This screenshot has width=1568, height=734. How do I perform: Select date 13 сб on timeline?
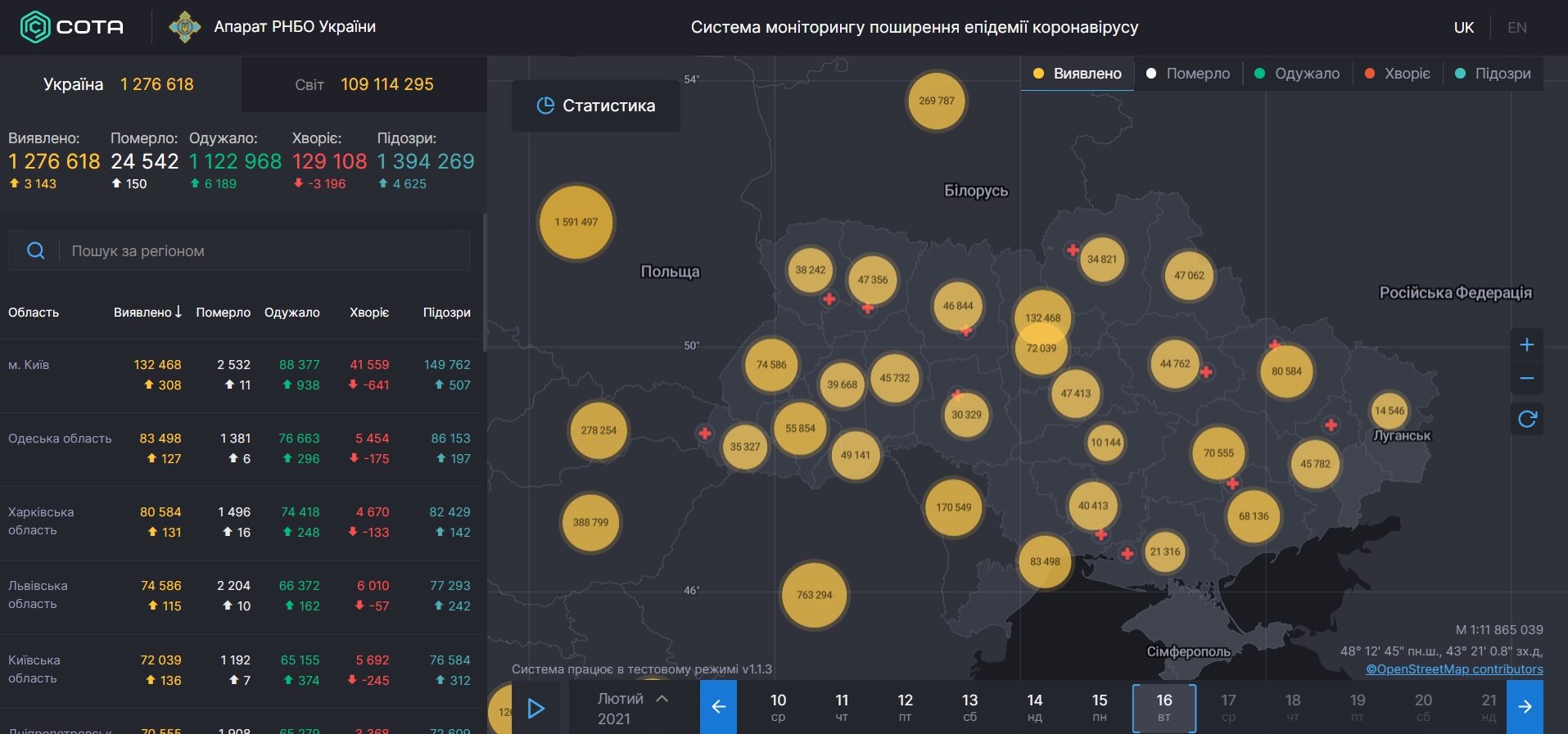[x=969, y=708]
